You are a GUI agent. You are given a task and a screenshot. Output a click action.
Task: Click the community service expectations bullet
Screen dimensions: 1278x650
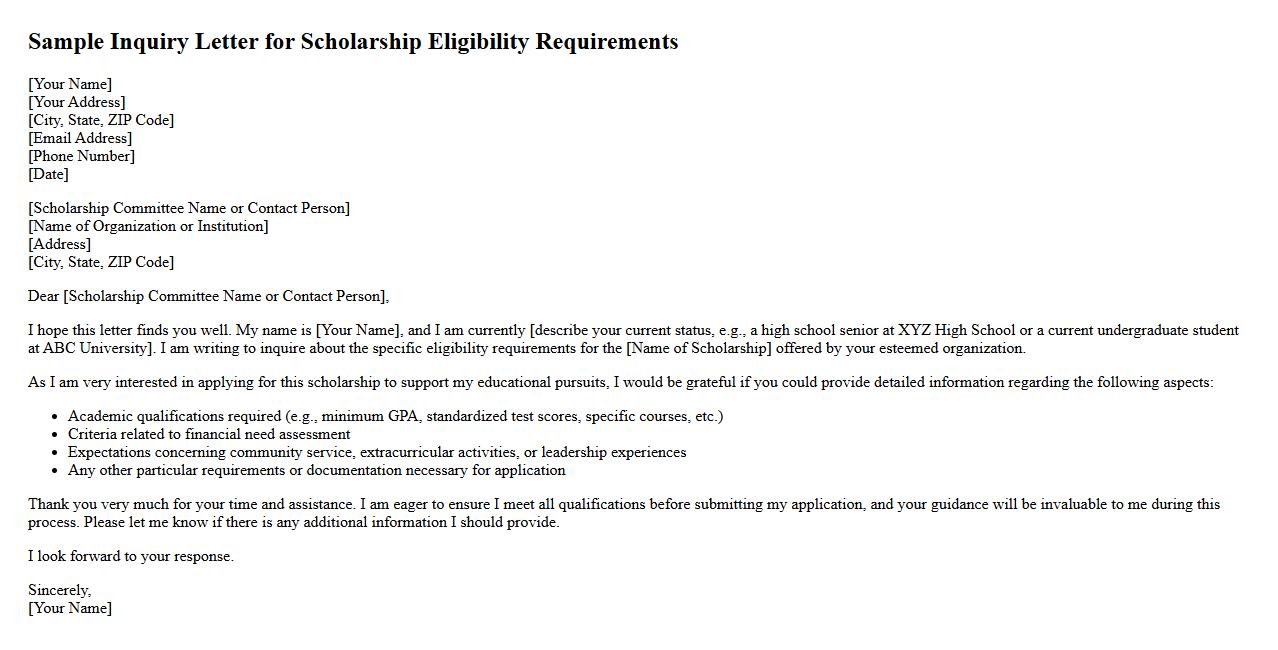377,452
